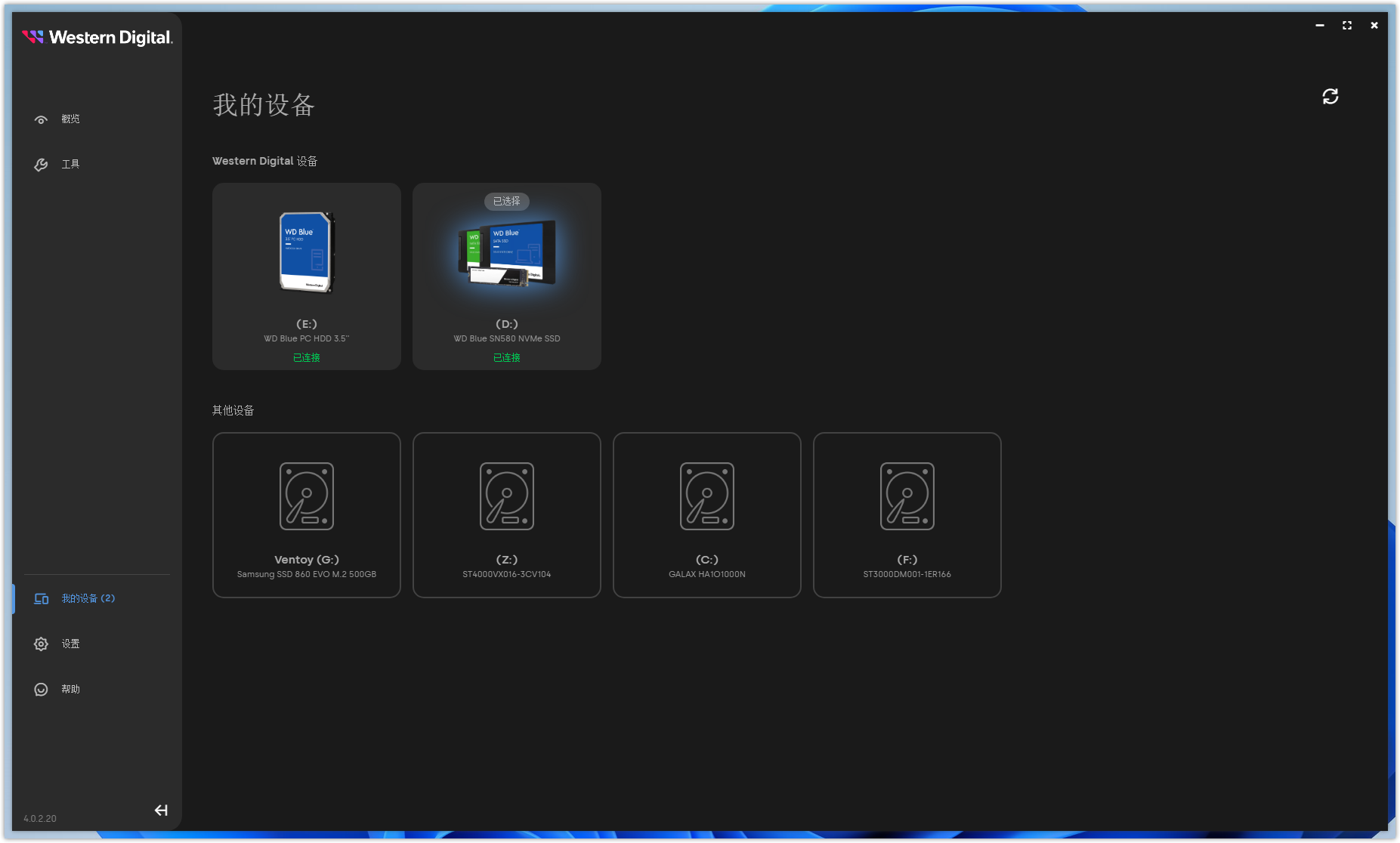The width and height of the screenshot is (1400, 843).
Task: Click the devices icon beside 我的设备
Action: pyautogui.click(x=41, y=598)
